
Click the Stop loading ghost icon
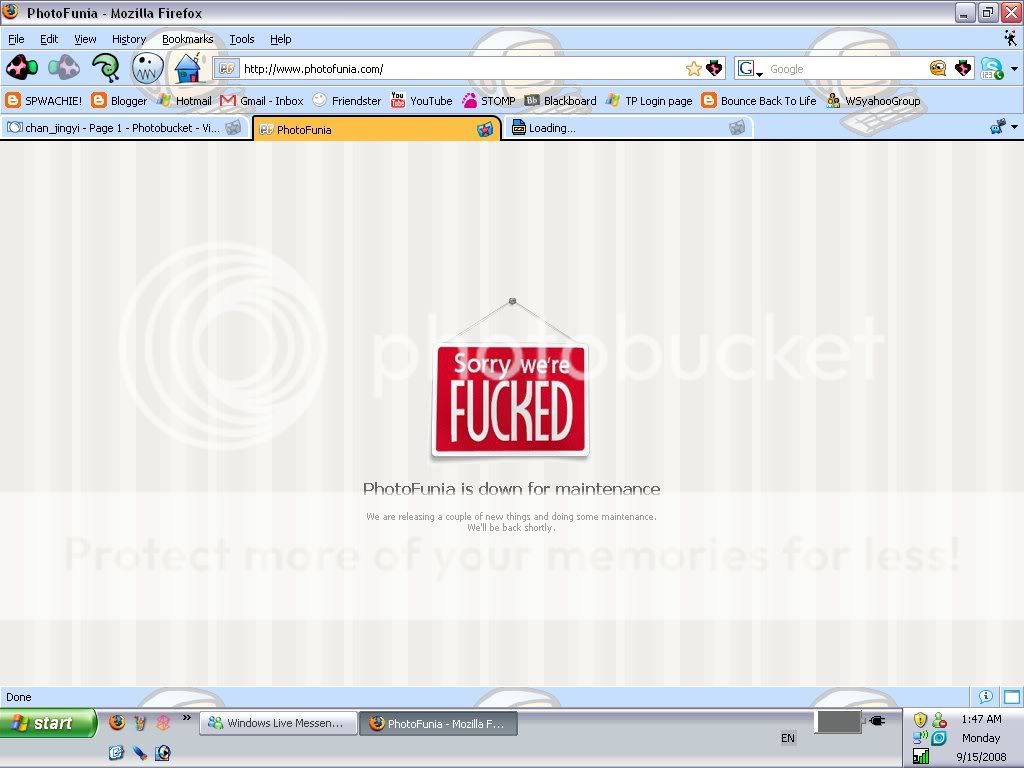(x=147, y=67)
